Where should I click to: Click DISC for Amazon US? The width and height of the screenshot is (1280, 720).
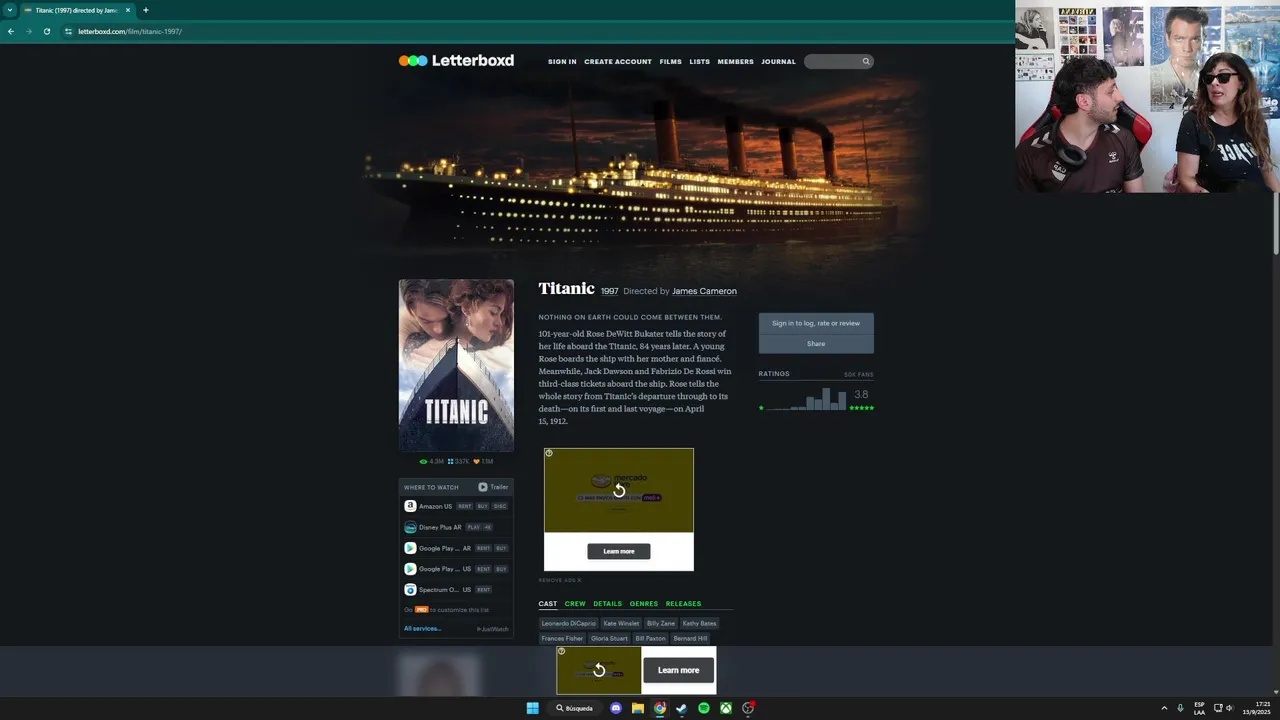pyautogui.click(x=500, y=506)
